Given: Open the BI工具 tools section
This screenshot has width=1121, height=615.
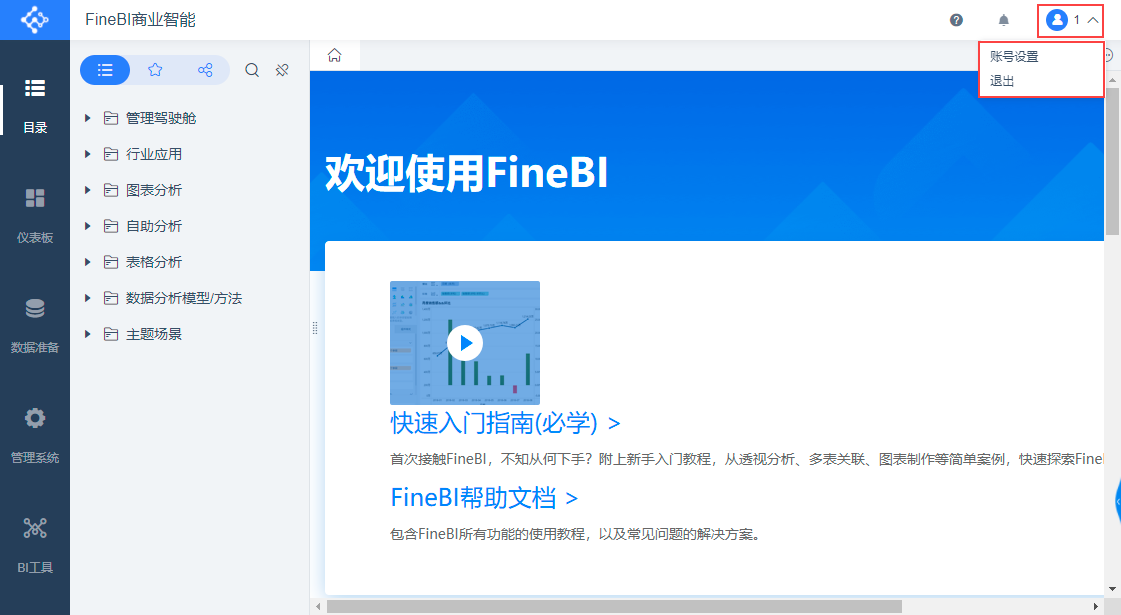Looking at the screenshot, I should [35, 547].
